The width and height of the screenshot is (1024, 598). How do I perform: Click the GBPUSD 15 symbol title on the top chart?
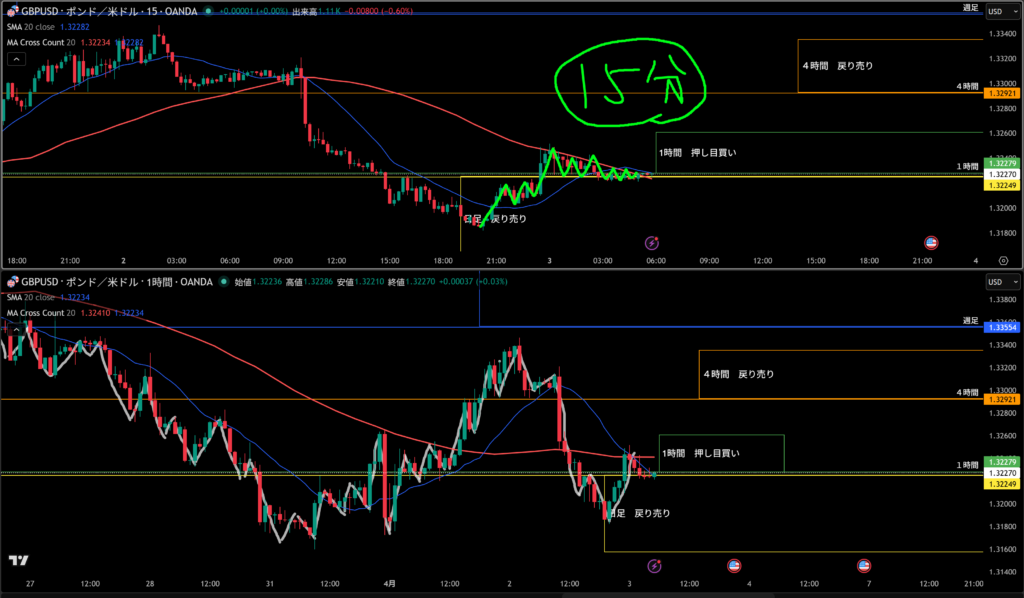108,11
